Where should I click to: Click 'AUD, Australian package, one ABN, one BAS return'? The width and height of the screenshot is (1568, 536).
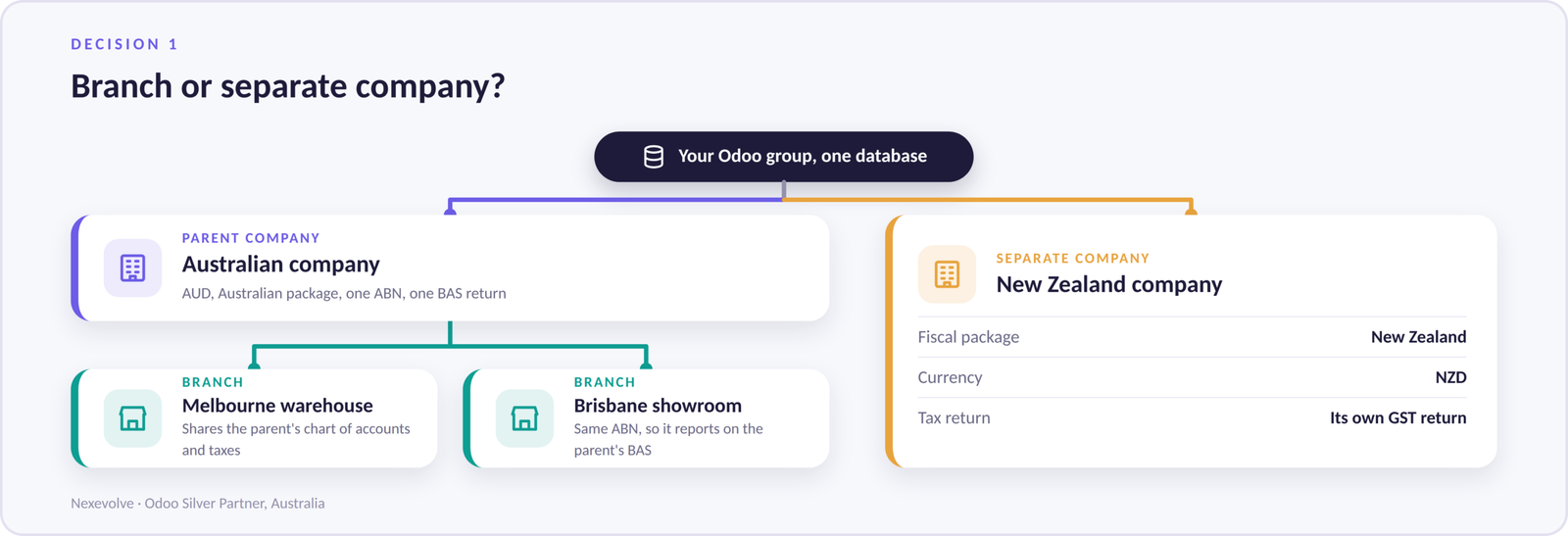click(344, 293)
